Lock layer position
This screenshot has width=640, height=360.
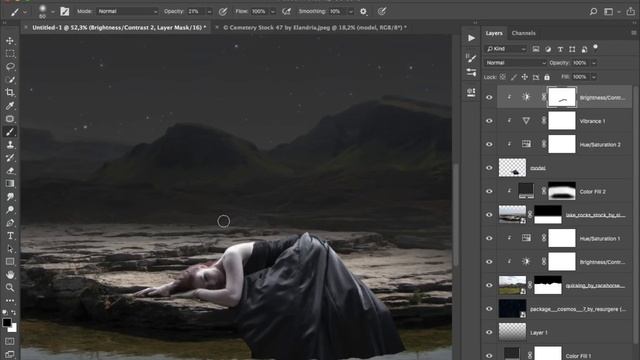[x=525, y=77]
